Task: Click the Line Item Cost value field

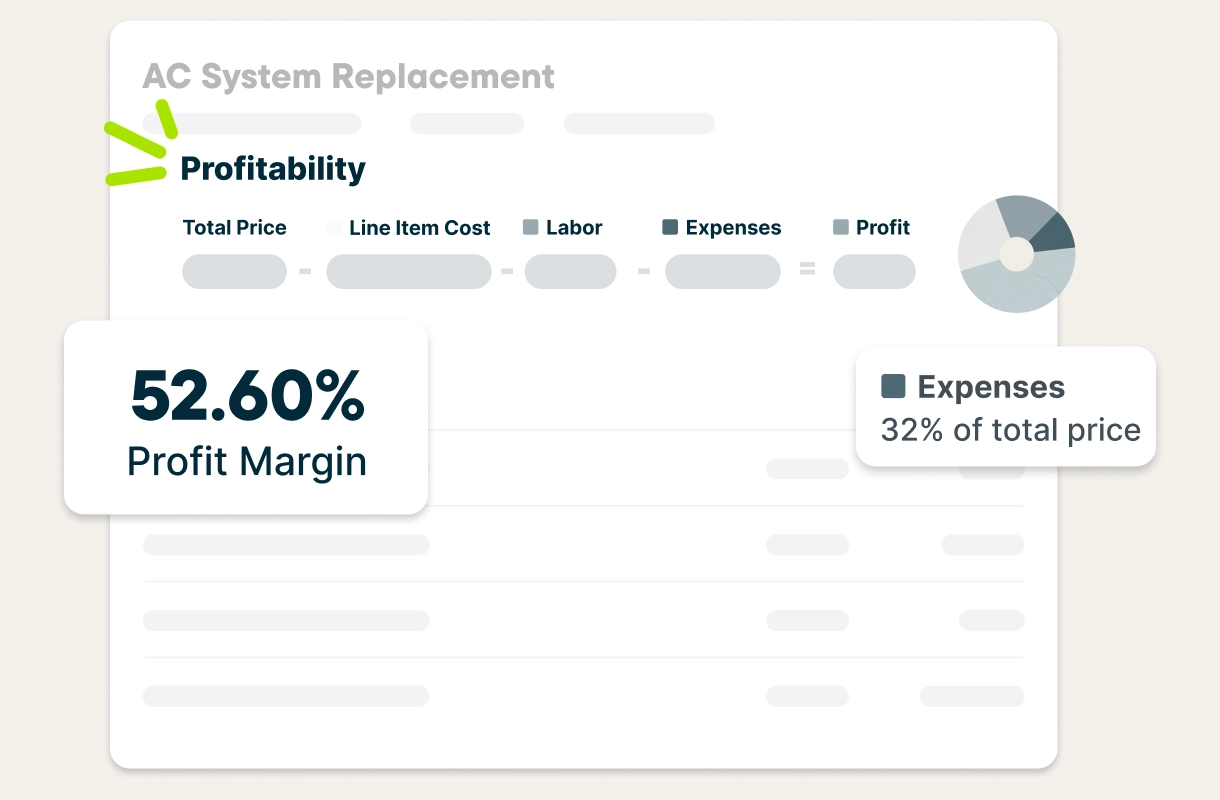Action: [409, 272]
